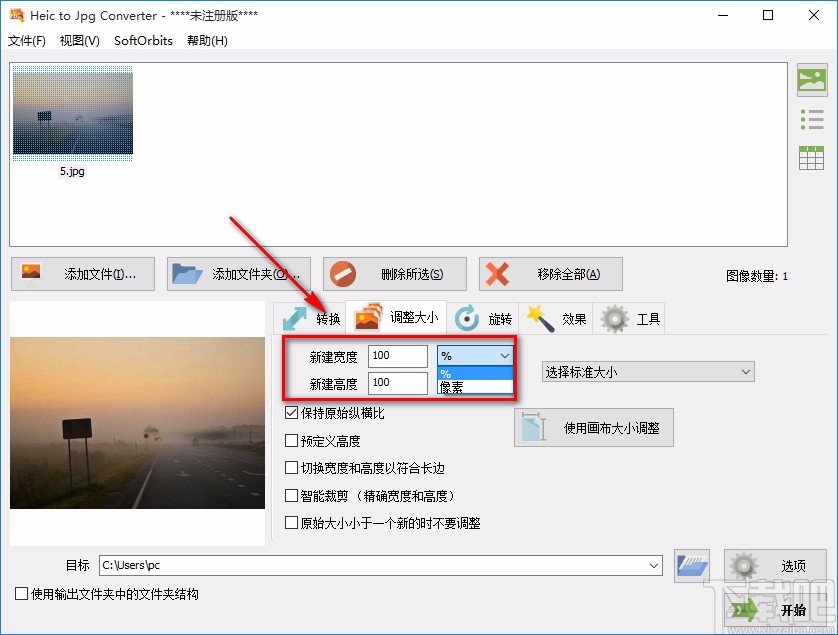The height and width of the screenshot is (635, 838).
Task: Uncheck 保持原始纵横比 aspect ratio option
Action: [x=290, y=413]
